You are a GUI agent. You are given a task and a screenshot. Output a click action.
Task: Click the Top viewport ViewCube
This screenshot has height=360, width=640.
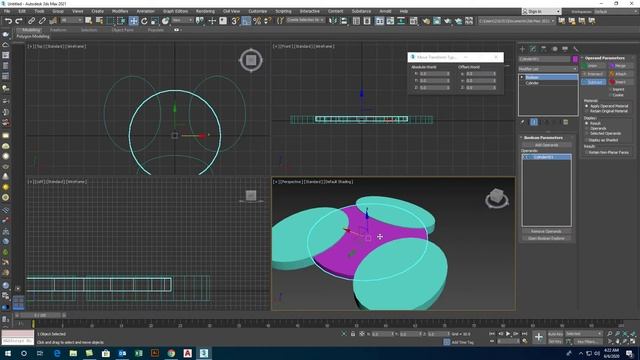251,60
